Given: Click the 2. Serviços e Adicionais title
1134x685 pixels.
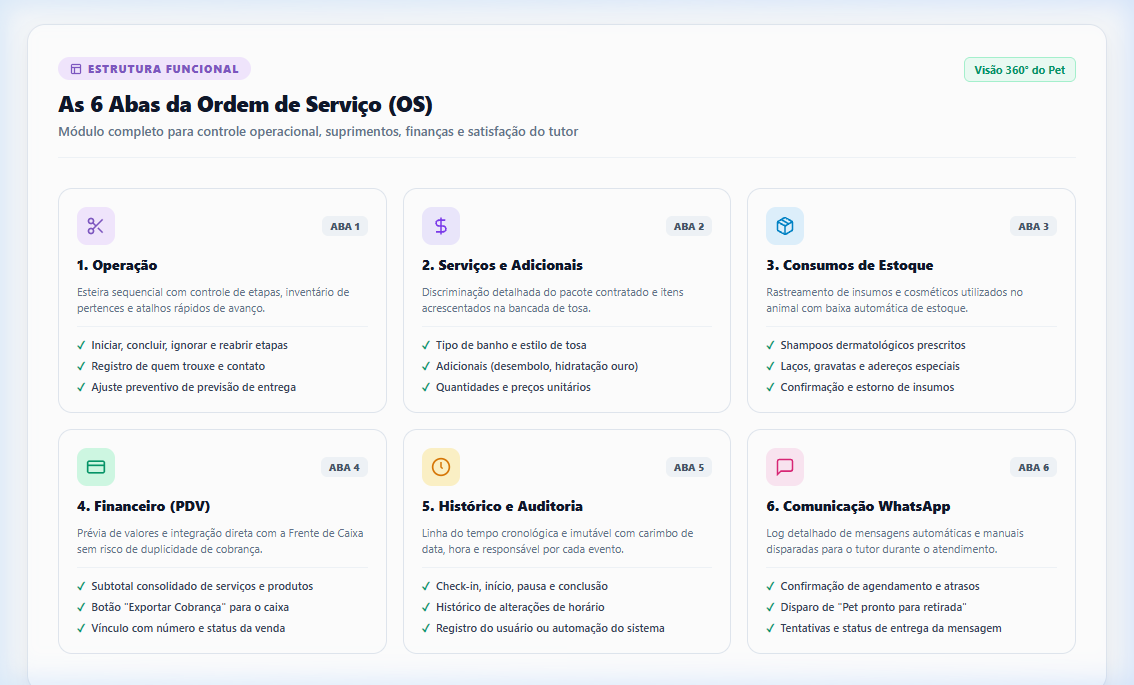Looking at the screenshot, I should coord(502,265).
